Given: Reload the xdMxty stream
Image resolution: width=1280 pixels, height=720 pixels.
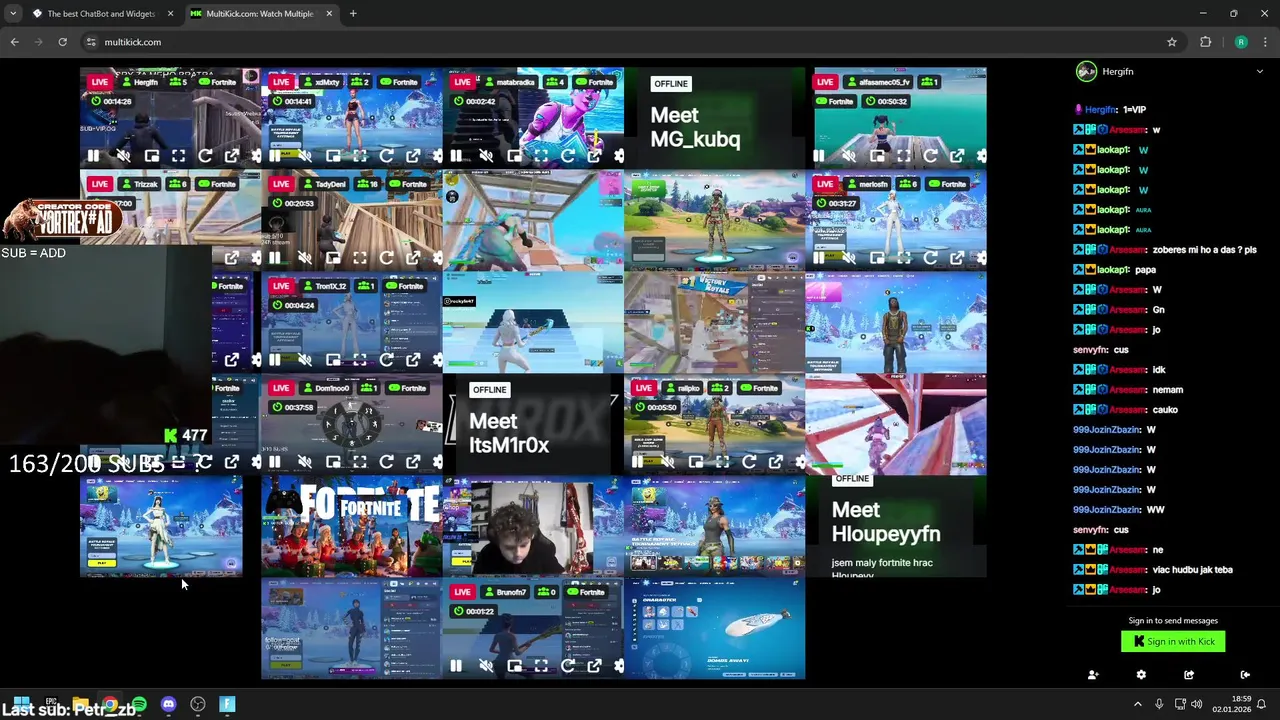Looking at the screenshot, I should 386,156.
